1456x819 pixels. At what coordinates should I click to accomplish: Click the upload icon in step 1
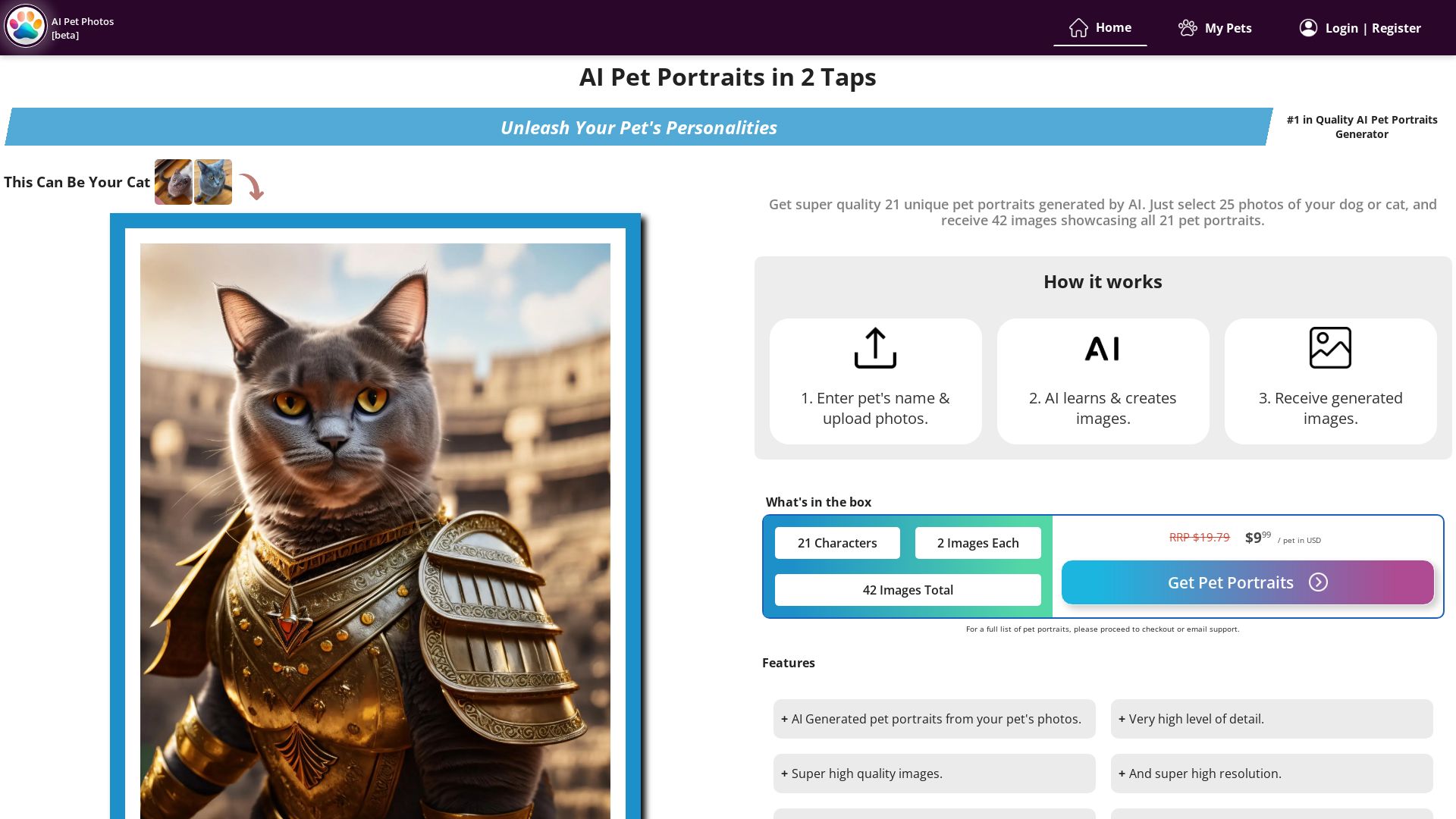(x=875, y=348)
